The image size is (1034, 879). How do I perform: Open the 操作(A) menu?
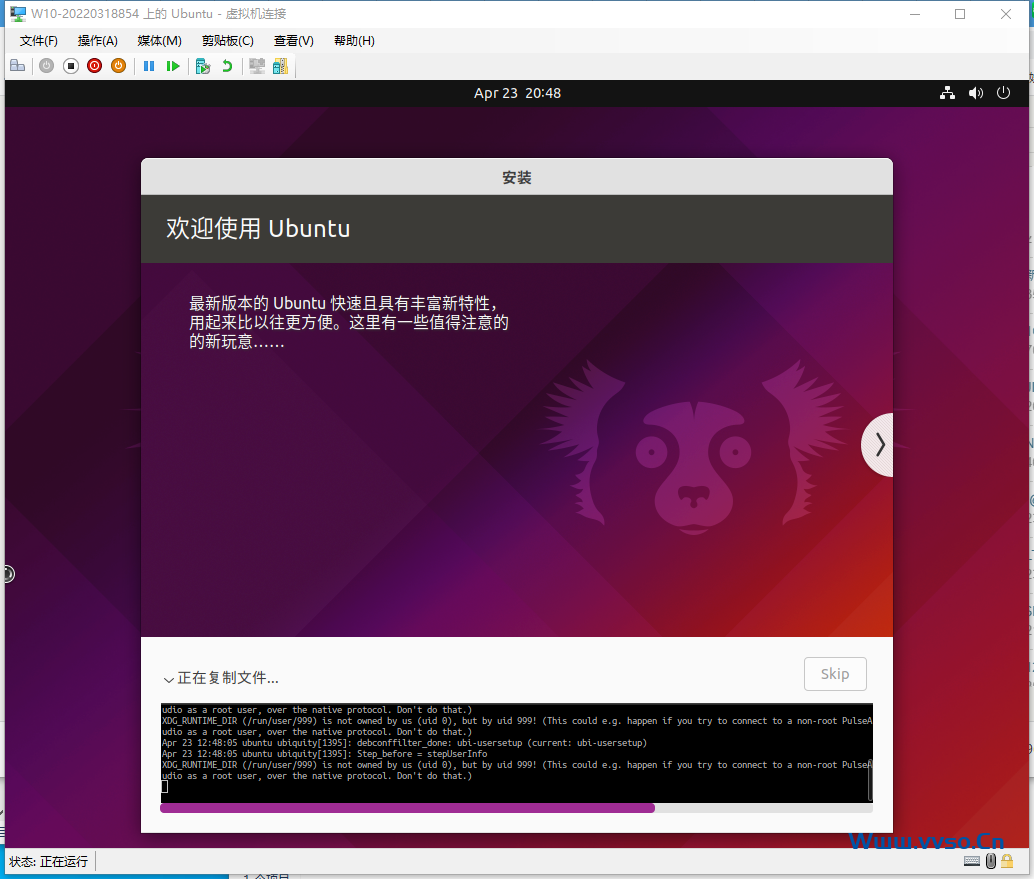[x=97, y=41]
